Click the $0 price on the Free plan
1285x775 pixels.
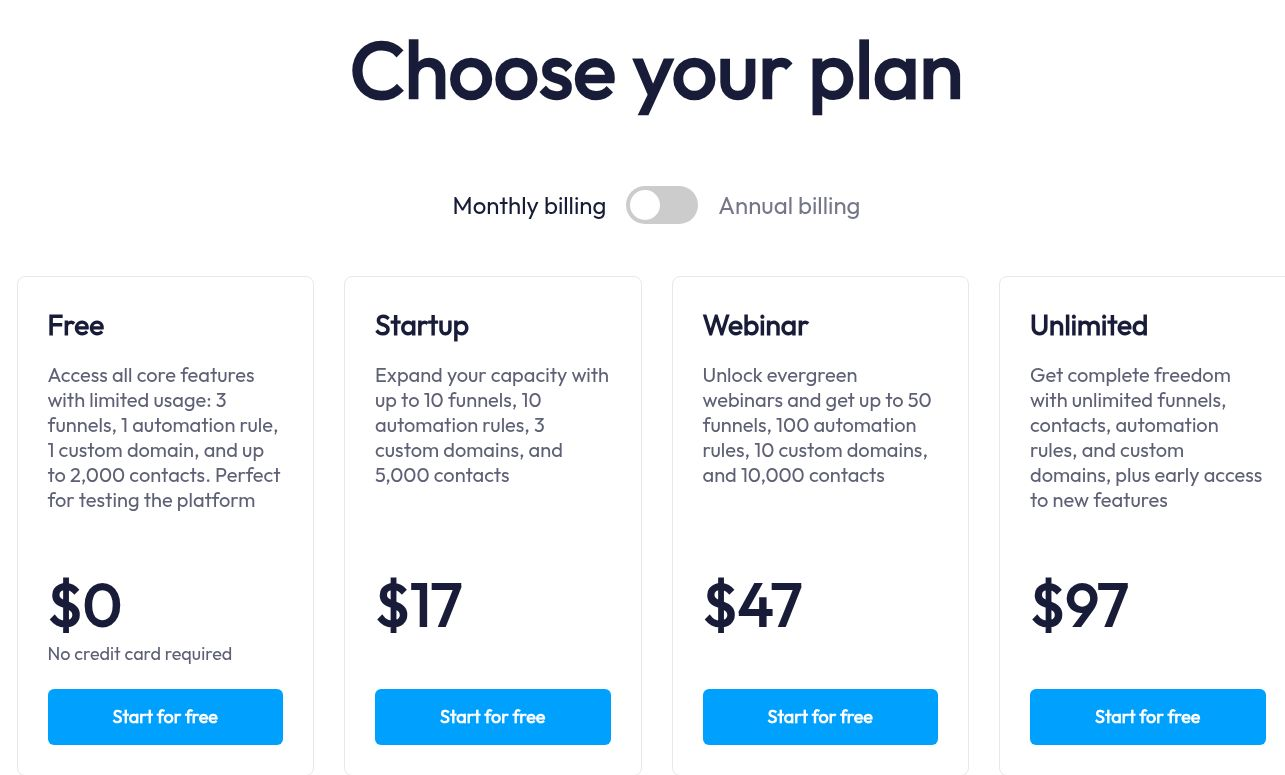click(85, 605)
